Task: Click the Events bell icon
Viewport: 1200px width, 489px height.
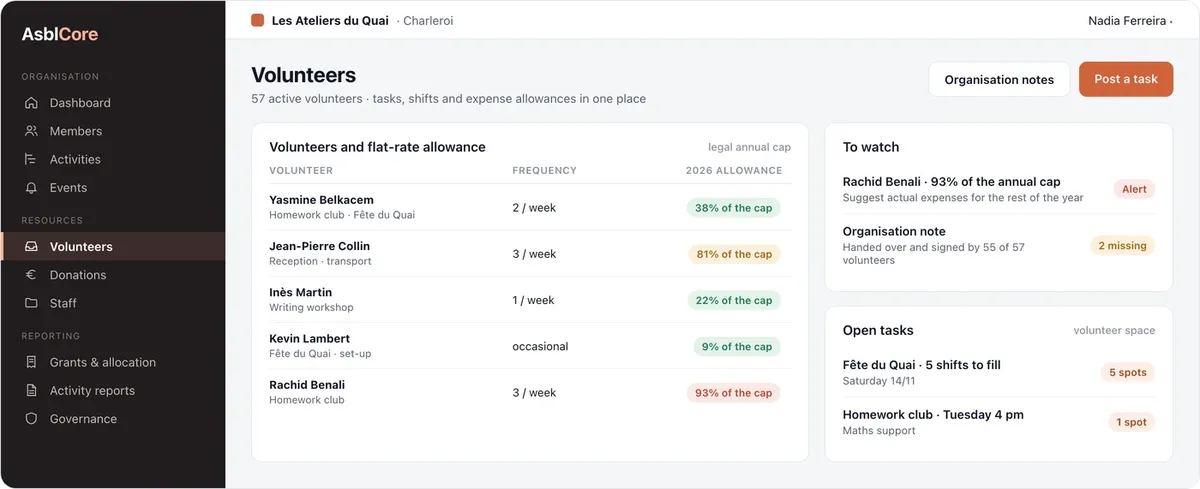Action: pyautogui.click(x=31, y=187)
